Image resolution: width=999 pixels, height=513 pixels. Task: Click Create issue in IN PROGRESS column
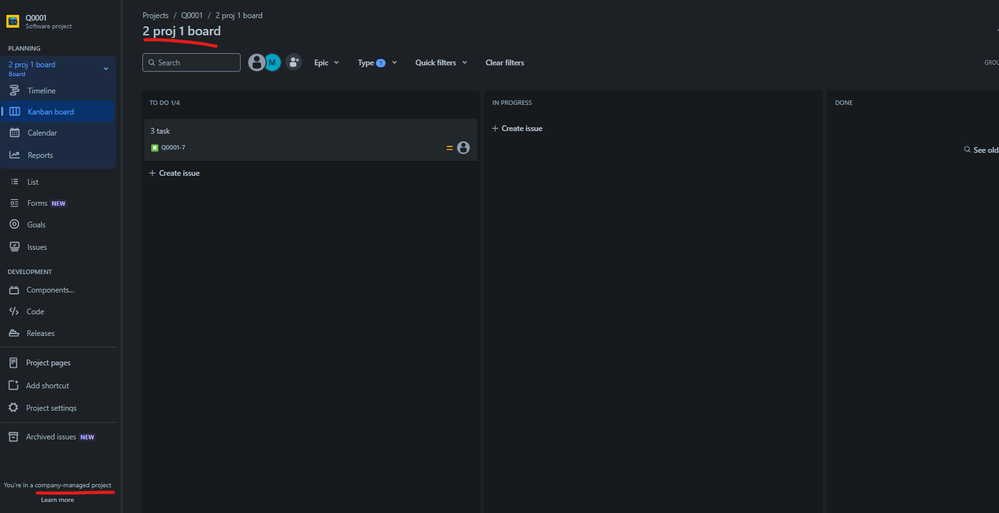click(517, 129)
